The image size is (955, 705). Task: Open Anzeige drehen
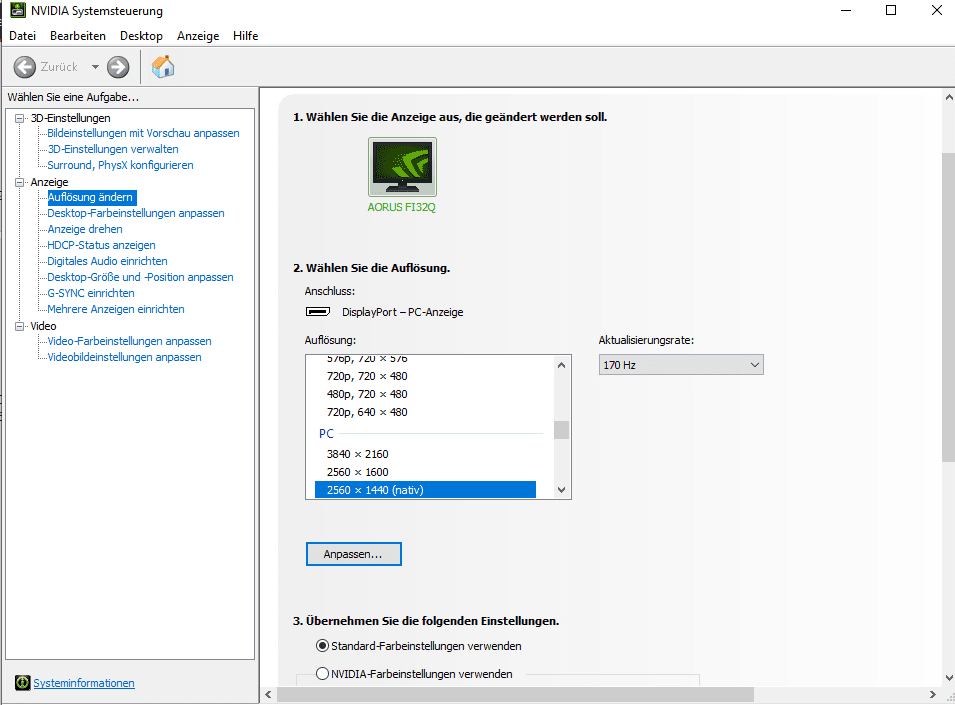point(85,229)
